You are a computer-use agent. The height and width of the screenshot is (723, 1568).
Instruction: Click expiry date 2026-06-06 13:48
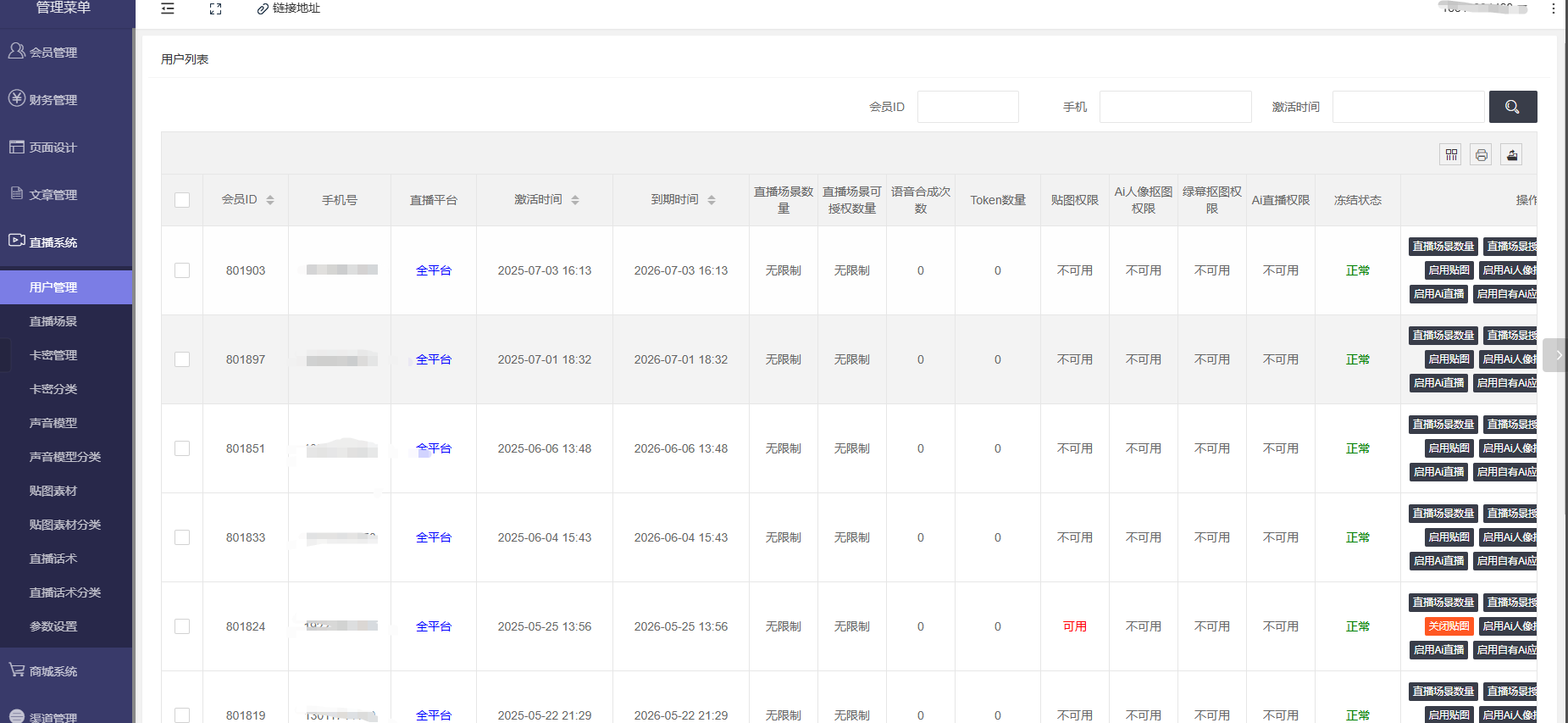click(x=681, y=448)
